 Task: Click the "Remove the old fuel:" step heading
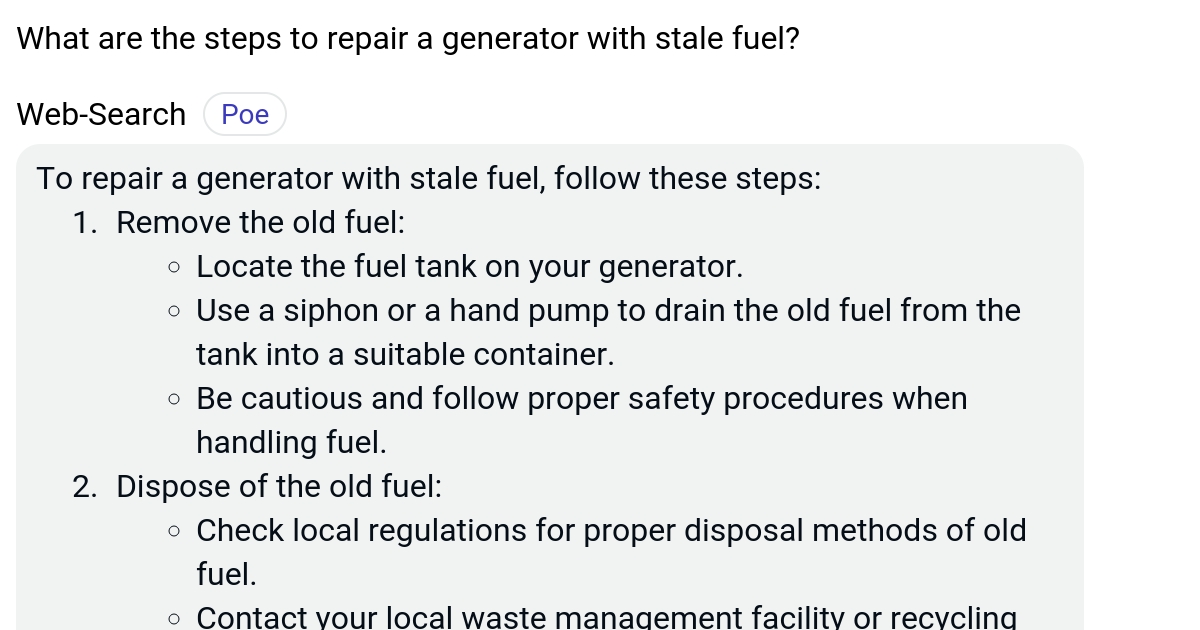(x=260, y=222)
